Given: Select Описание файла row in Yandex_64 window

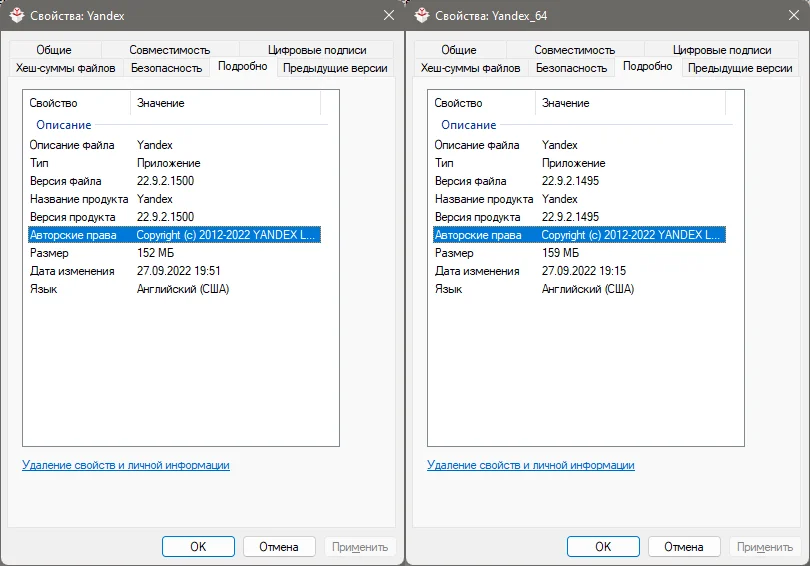Looking at the screenshot, I should click(580, 145).
